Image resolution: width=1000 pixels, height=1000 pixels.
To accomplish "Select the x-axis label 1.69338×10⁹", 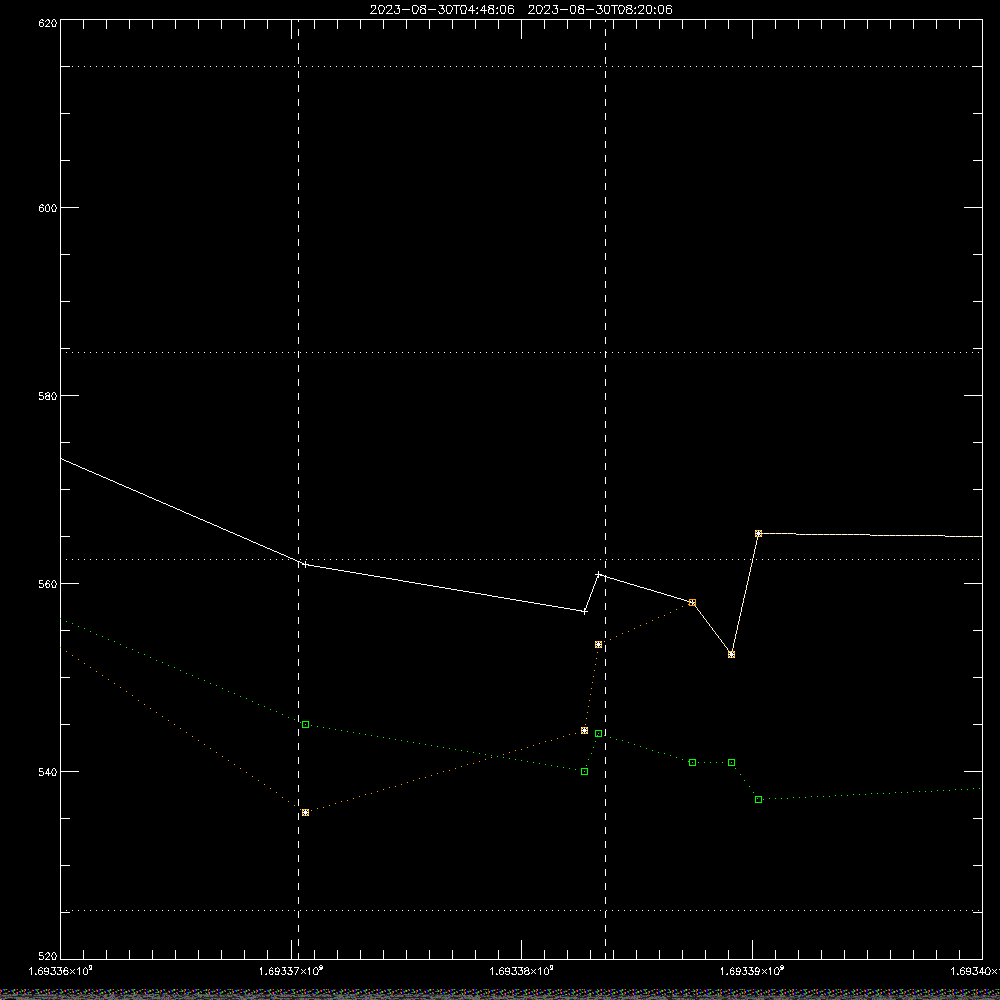I will [x=522, y=971].
